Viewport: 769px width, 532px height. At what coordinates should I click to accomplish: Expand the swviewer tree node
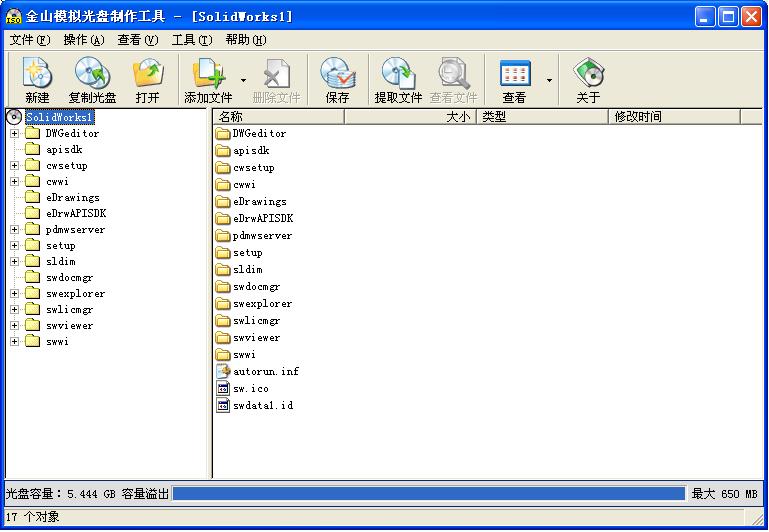click(14, 326)
